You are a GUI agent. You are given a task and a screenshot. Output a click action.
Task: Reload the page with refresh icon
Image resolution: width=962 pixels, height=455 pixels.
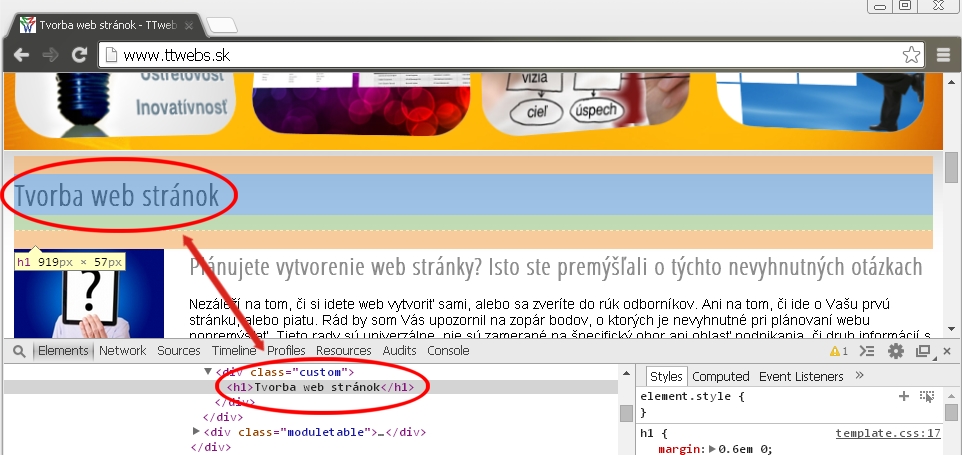[x=79, y=55]
